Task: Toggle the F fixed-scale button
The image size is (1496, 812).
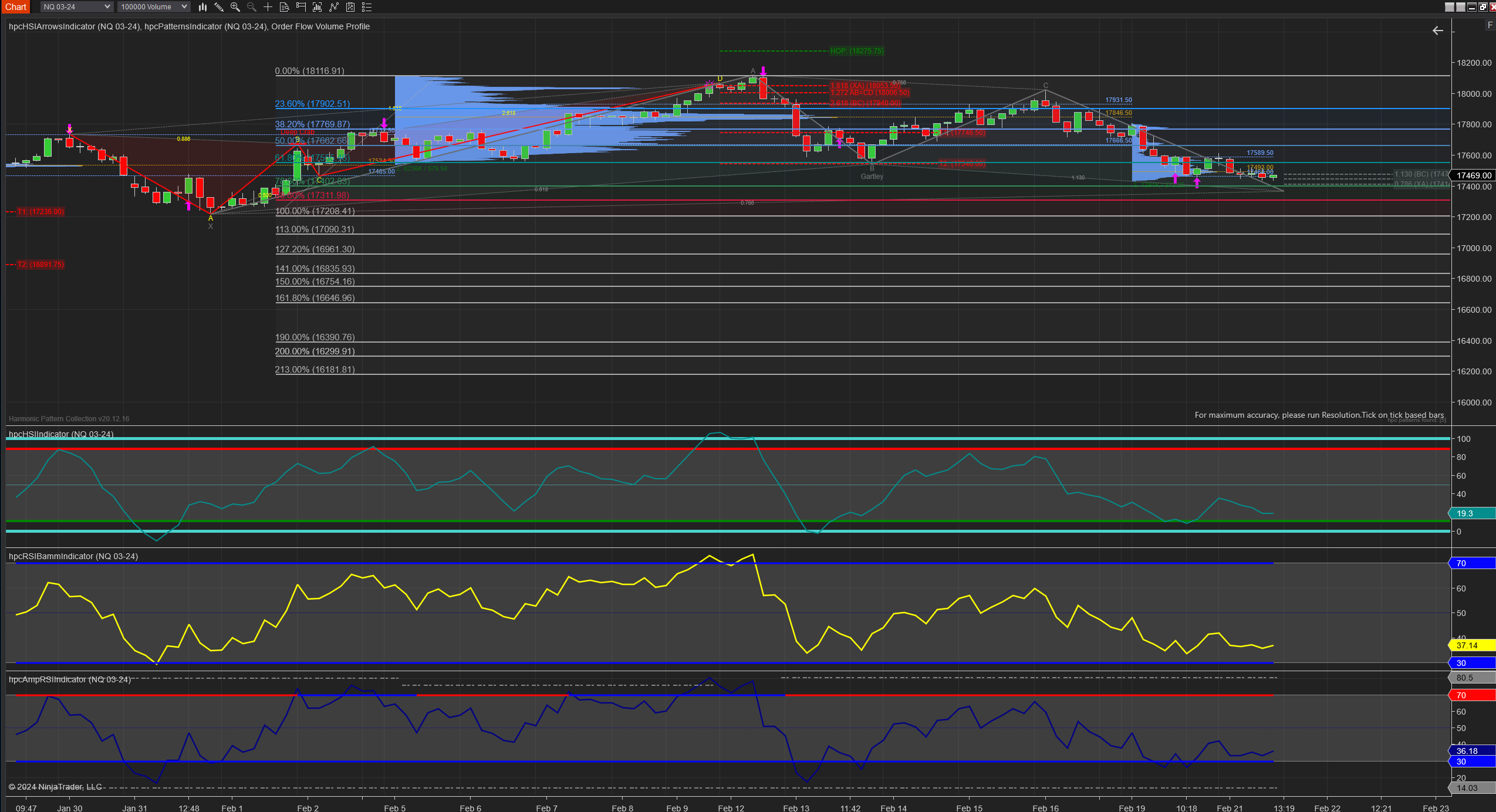Action: click(x=1490, y=25)
